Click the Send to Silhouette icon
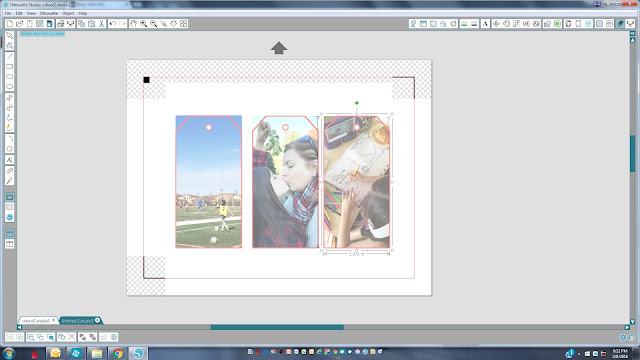The image size is (640, 360). (71, 24)
